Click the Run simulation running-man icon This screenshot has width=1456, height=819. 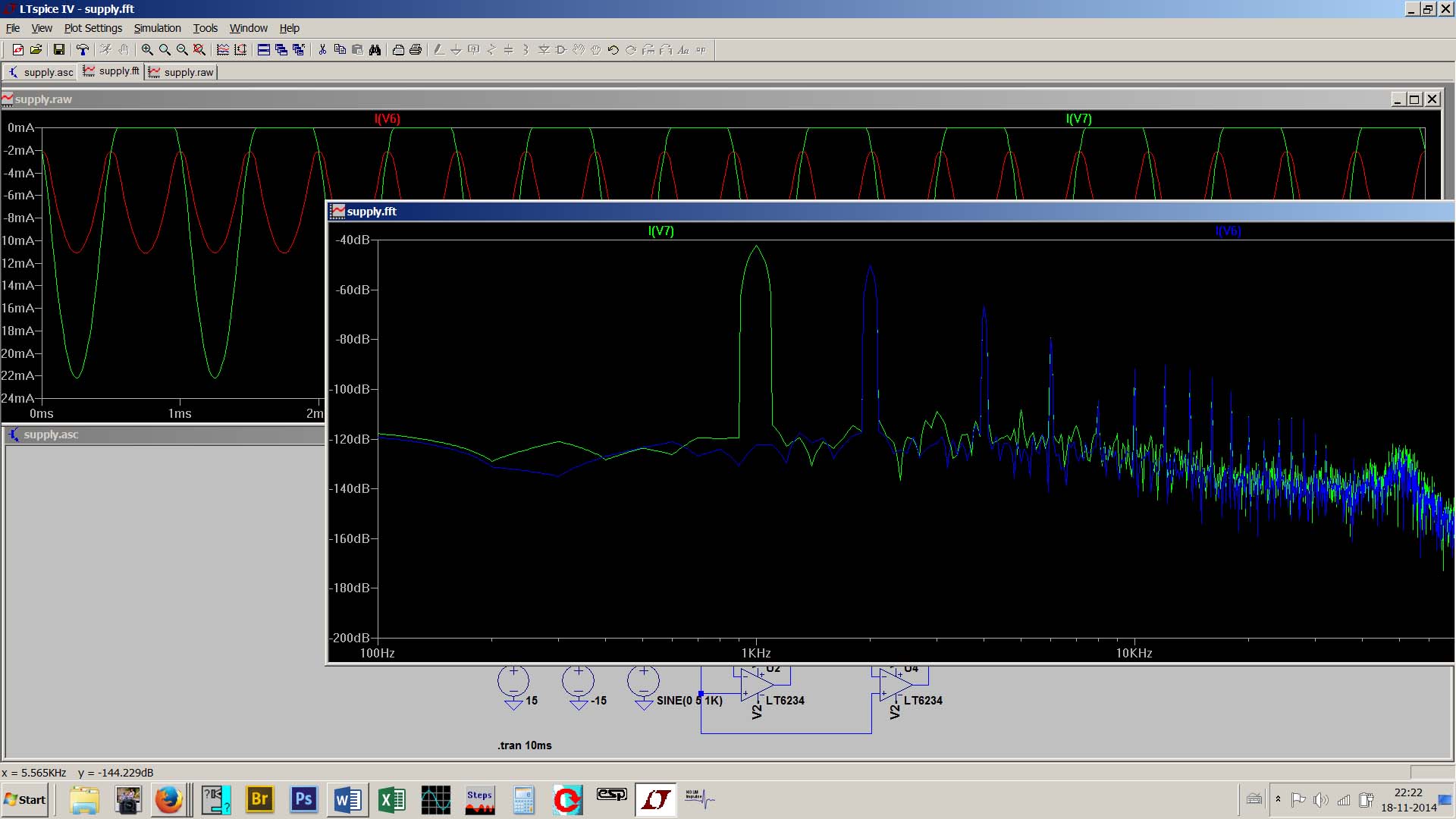[x=105, y=50]
